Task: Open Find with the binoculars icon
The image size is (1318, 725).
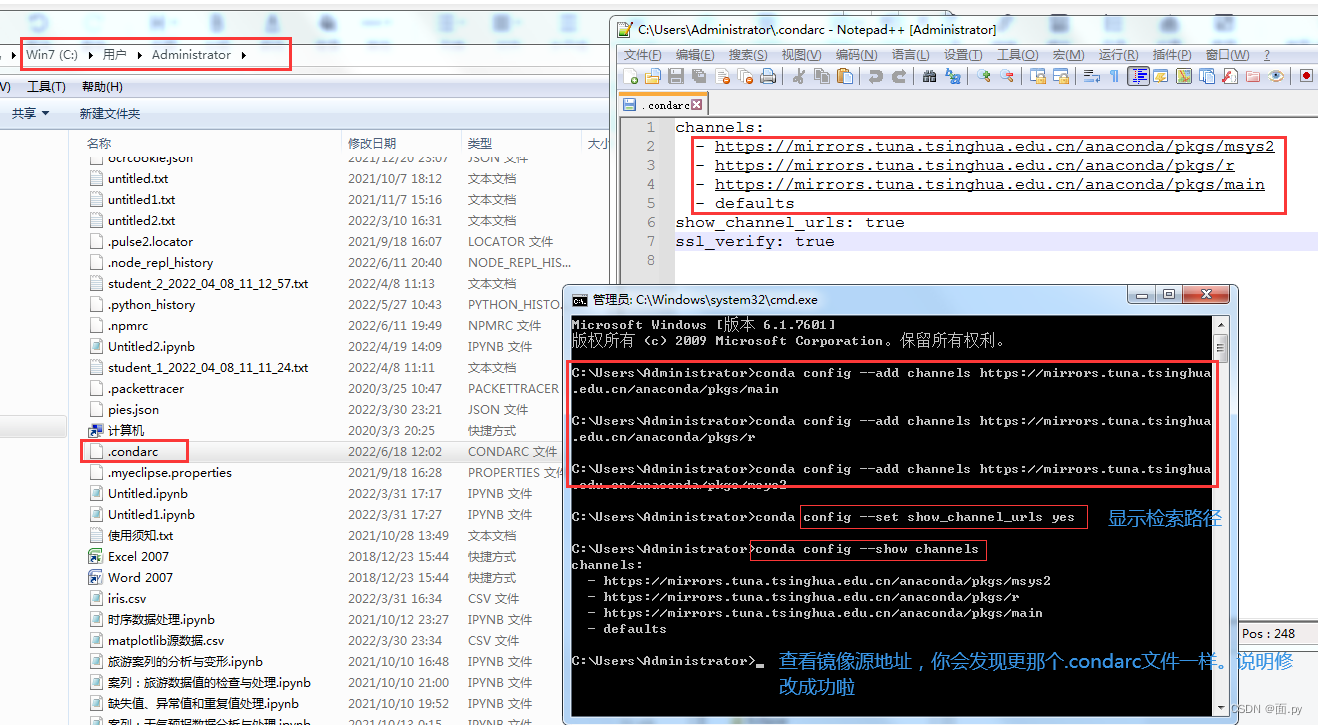Action: click(x=929, y=76)
